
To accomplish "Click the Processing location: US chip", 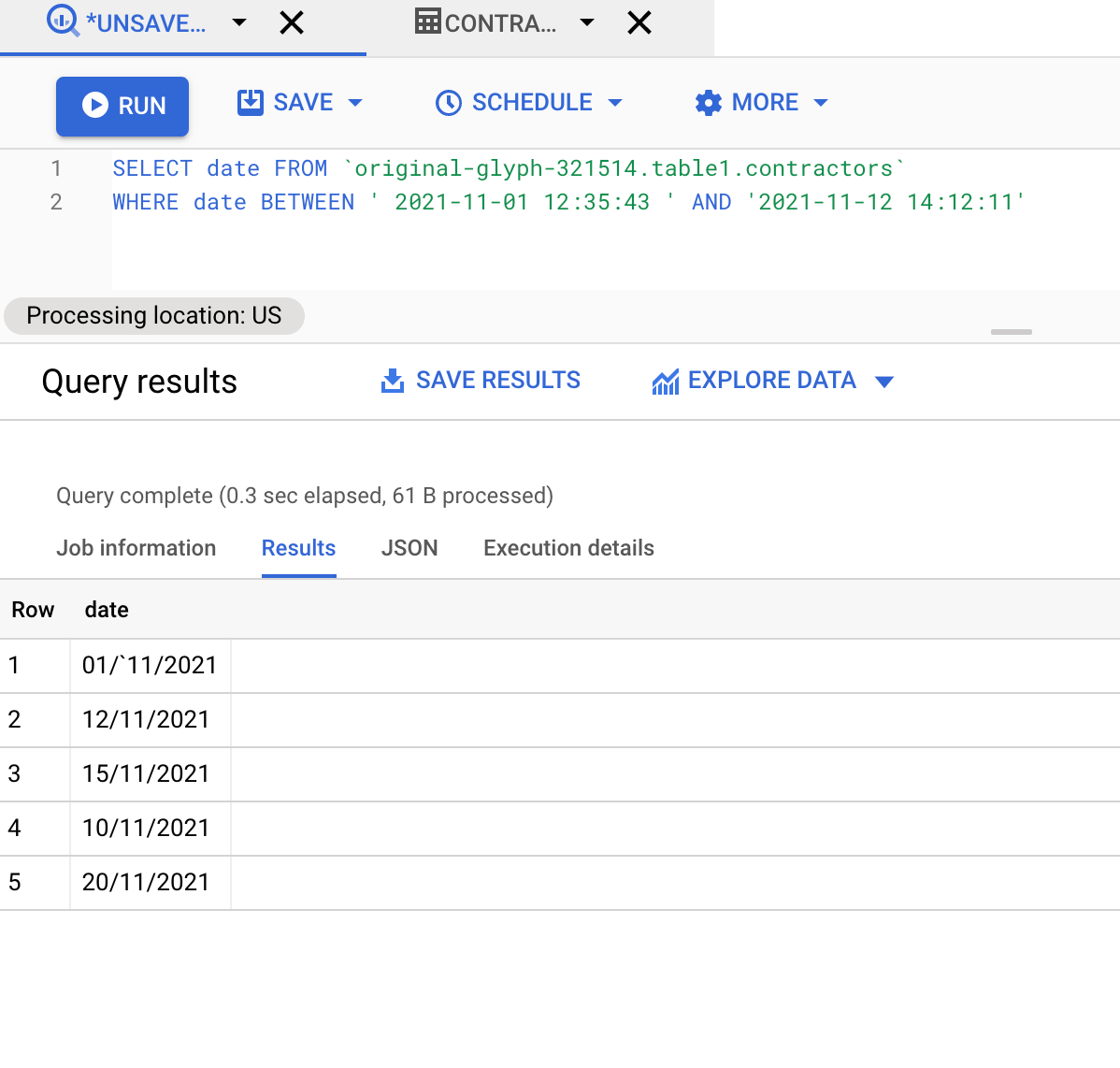I will (x=154, y=316).
